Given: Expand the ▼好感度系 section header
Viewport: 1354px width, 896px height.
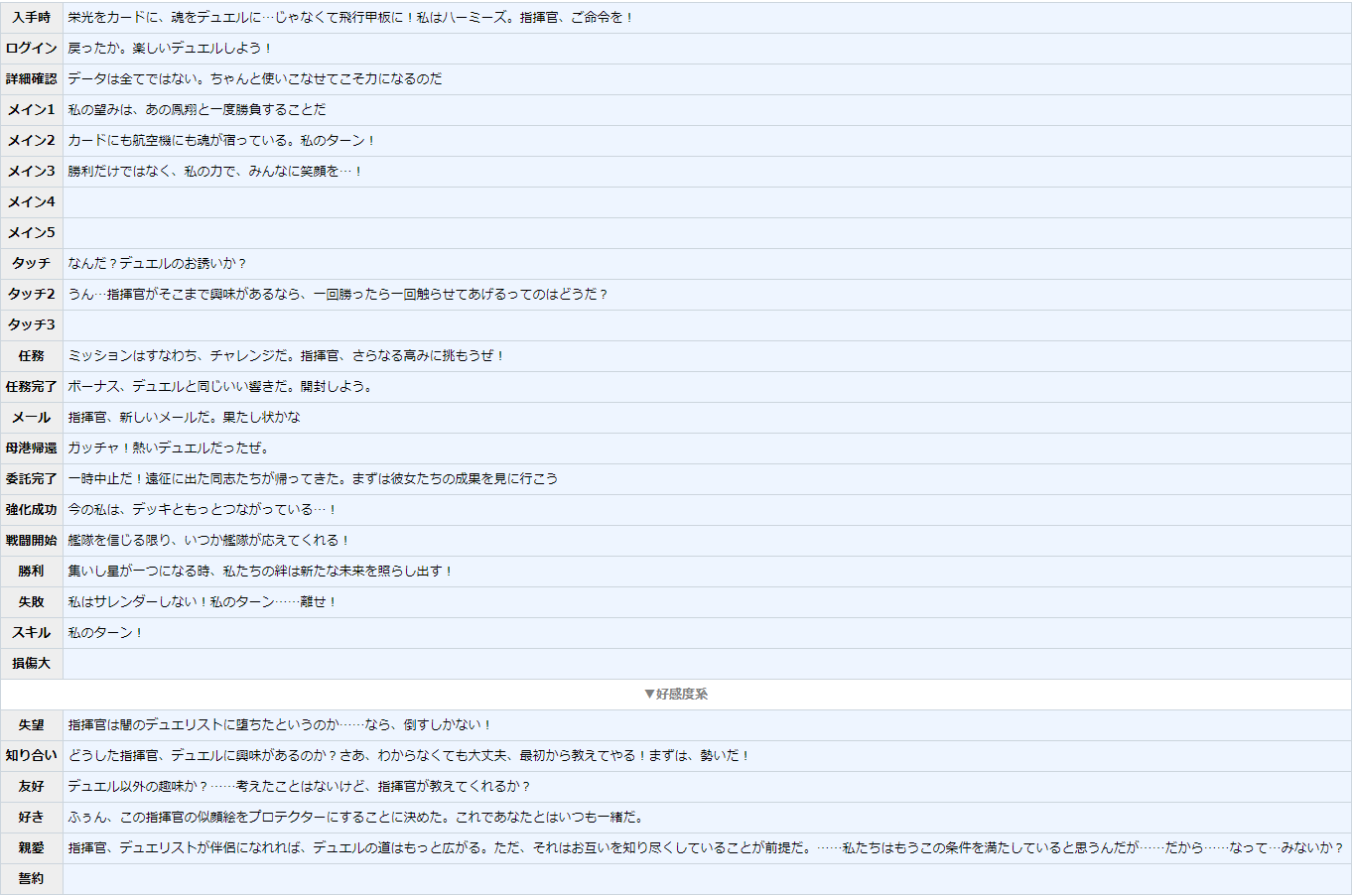Looking at the screenshot, I should [676, 694].
